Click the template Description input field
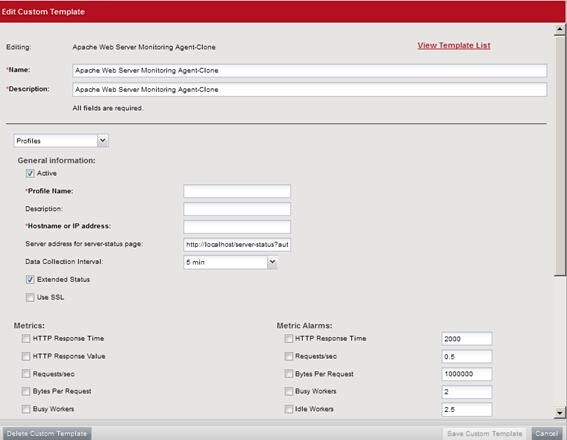 [310, 90]
